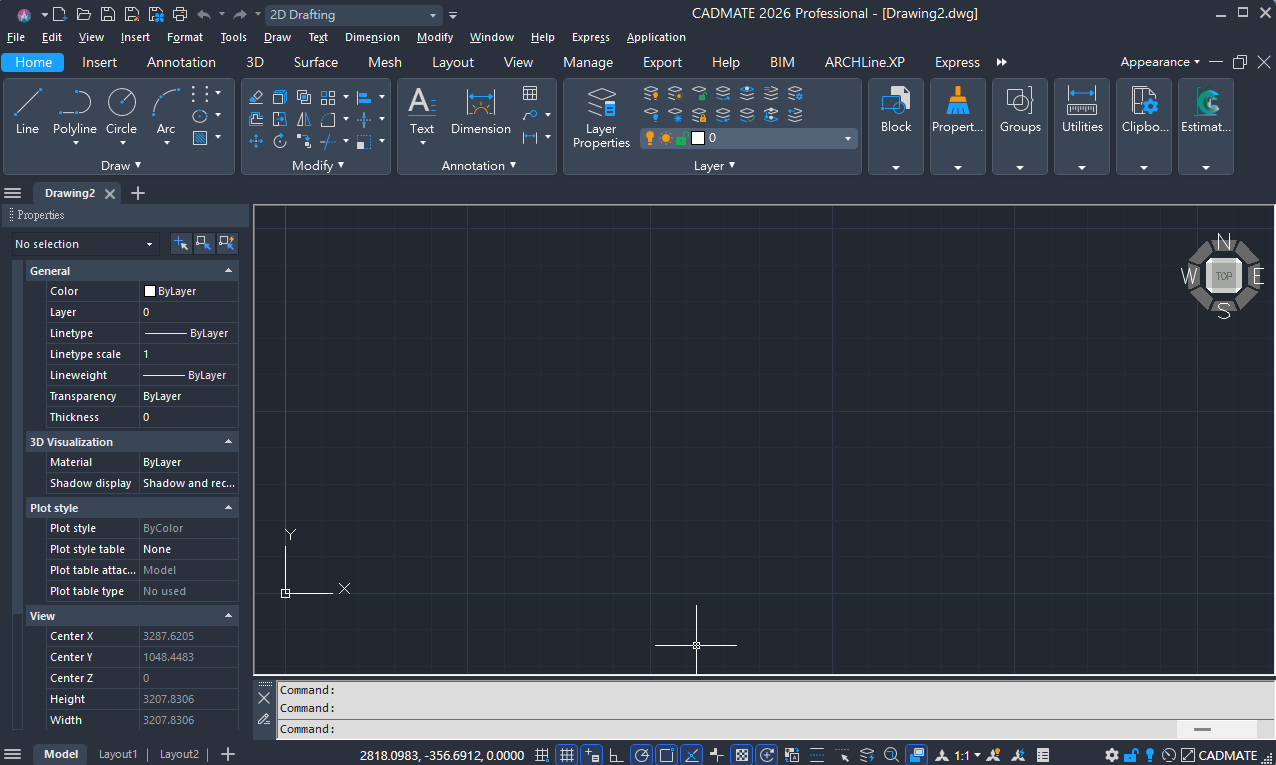Show more ribbon tabs with double arrow
This screenshot has width=1276, height=765.
tap(1001, 62)
